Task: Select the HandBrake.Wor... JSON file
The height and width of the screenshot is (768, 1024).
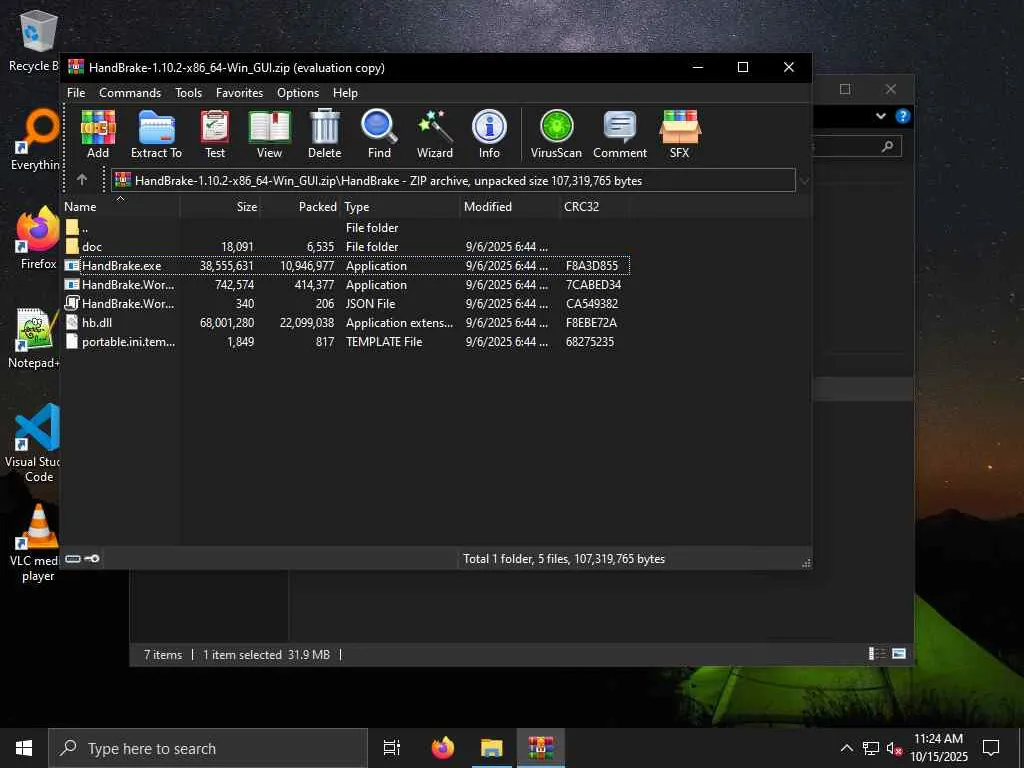Action: coord(346,303)
